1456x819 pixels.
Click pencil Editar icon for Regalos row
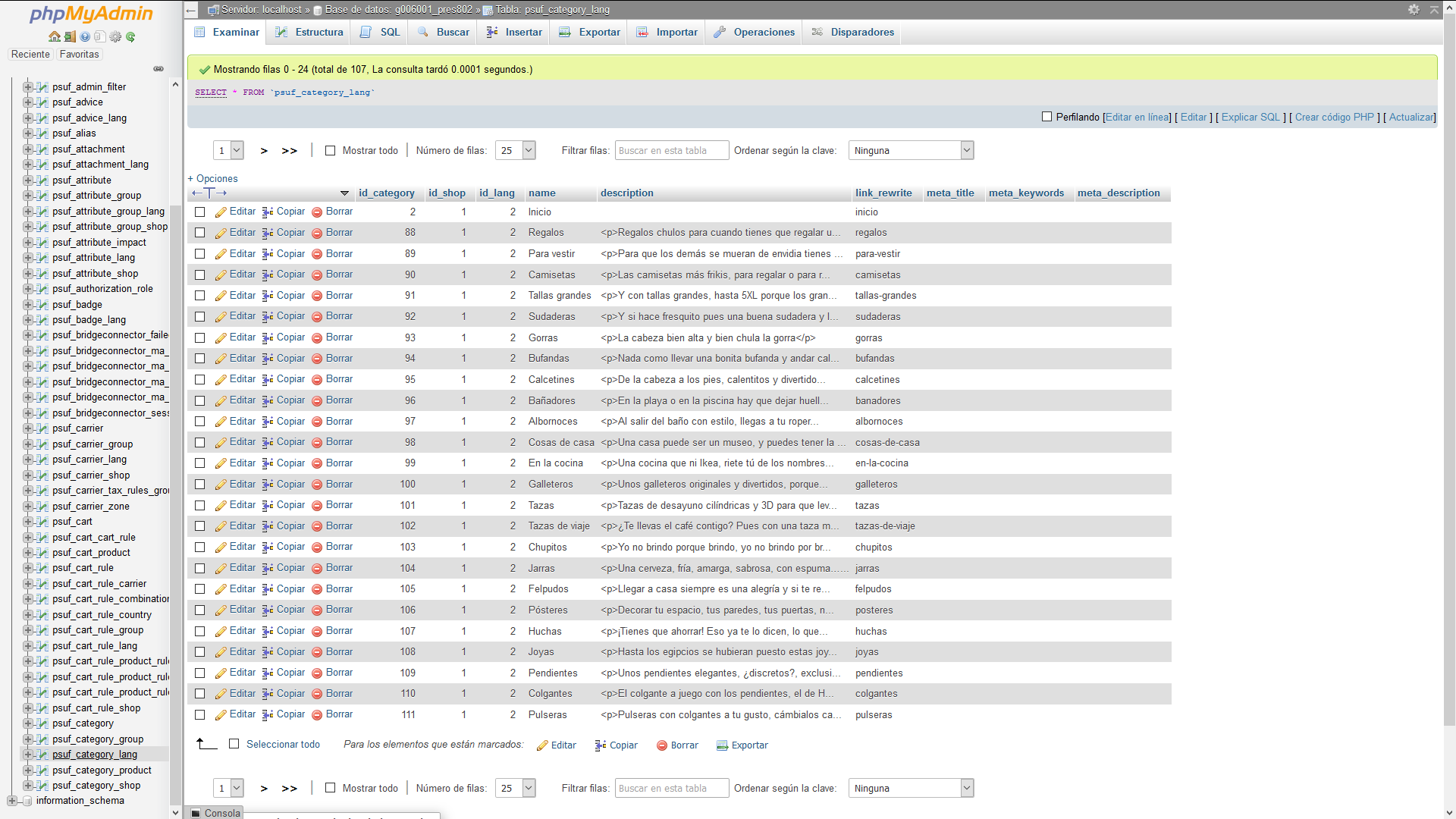tap(221, 233)
